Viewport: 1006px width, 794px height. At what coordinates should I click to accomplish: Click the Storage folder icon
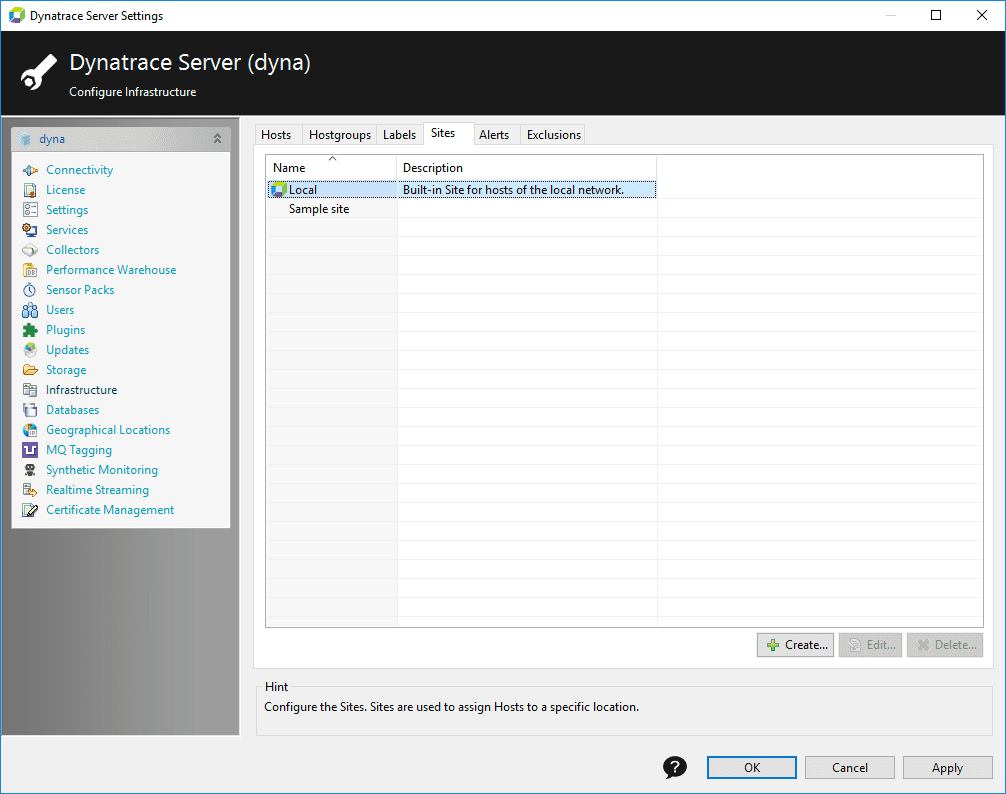click(30, 370)
